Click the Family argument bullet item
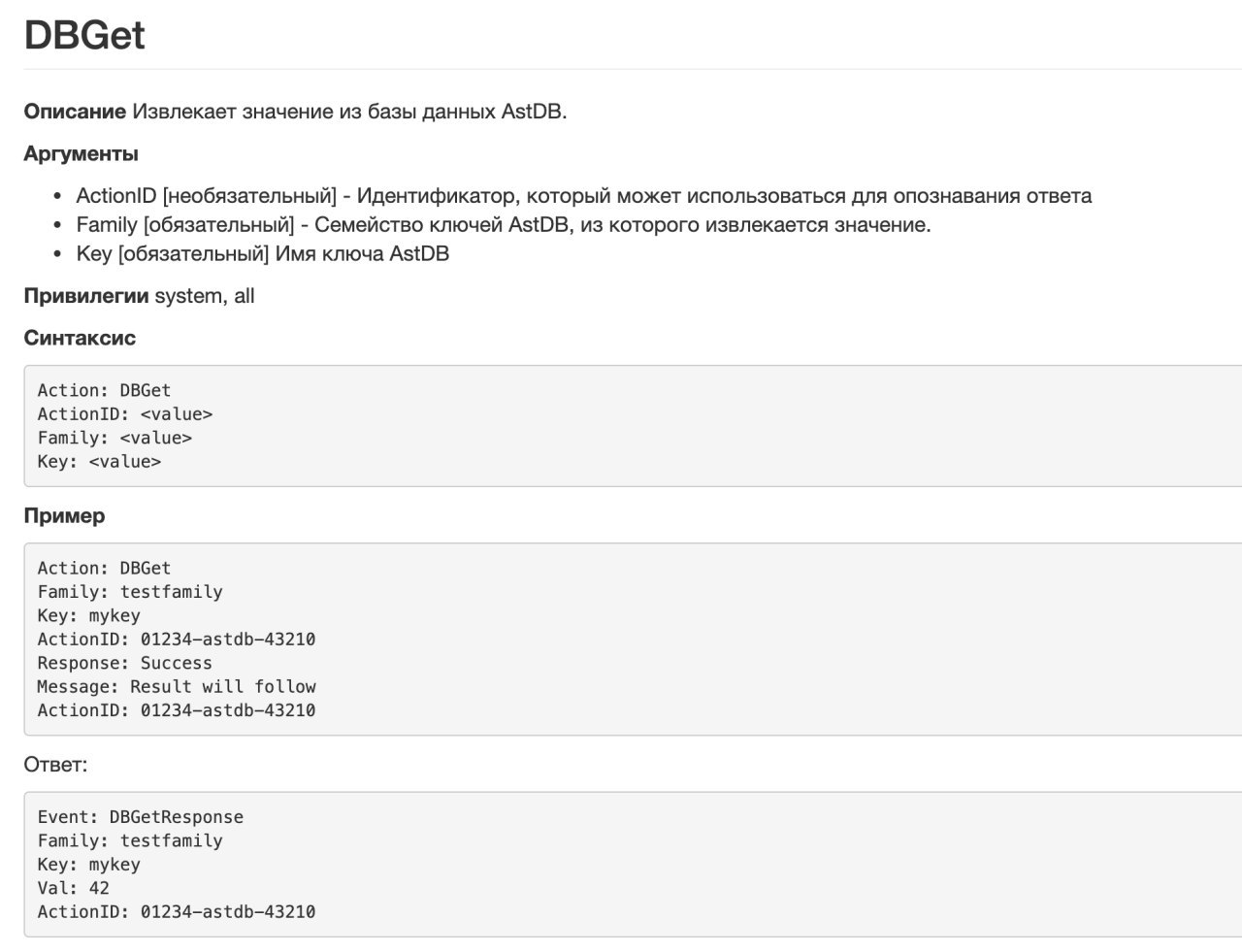 (x=504, y=225)
